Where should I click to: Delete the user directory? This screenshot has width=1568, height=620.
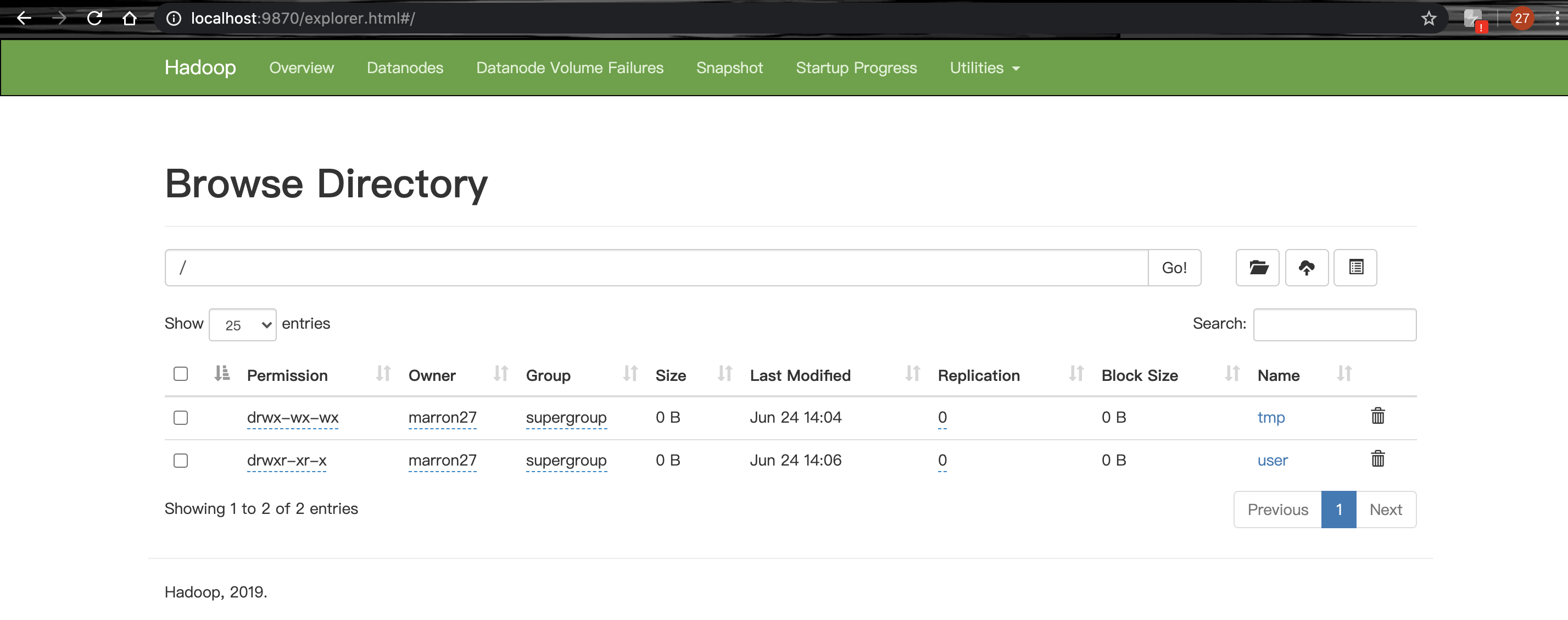point(1378,459)
